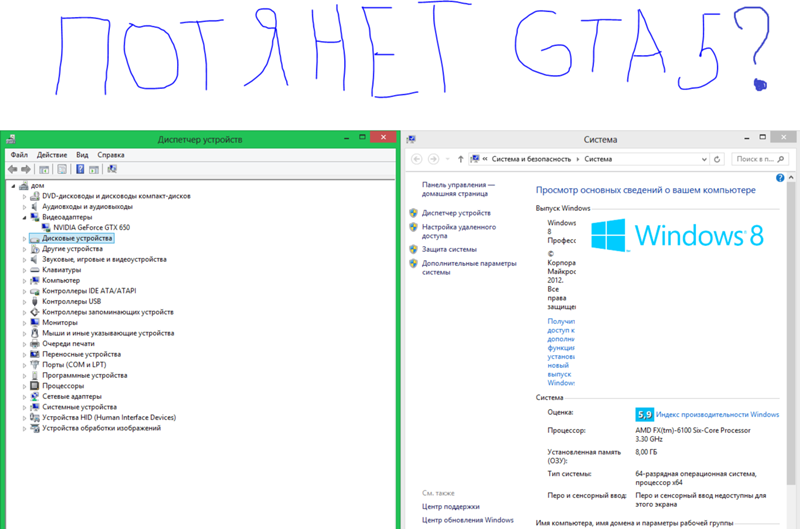Image resolution: width=800 pixels, height=529 pixels.
Task: Click the Back button in Система window
Action: click(x=416, y=159)
